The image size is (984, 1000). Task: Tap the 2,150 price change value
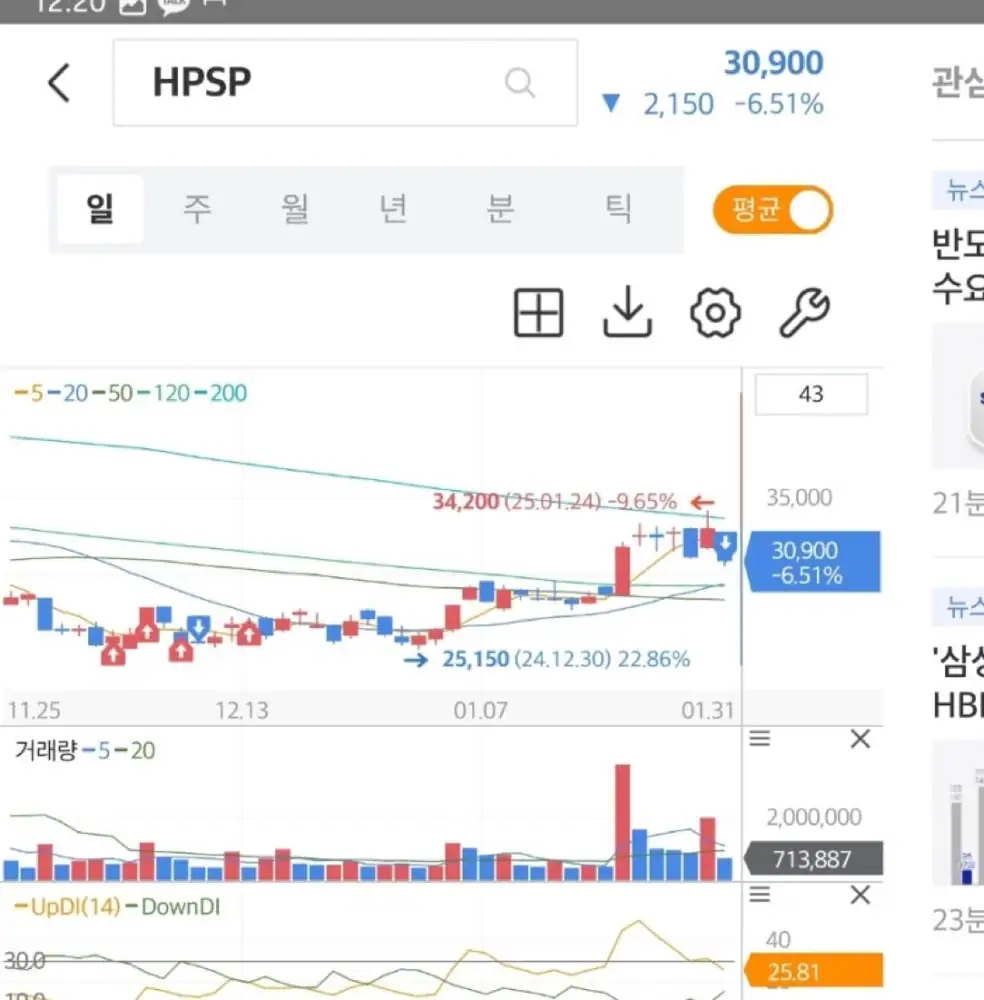pyautogui.click(x=678, y=104)
